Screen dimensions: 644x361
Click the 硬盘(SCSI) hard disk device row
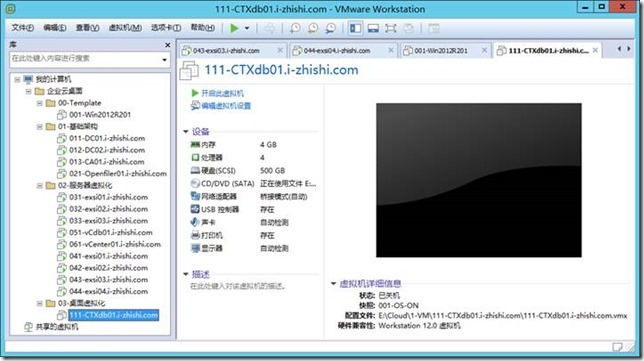click(254, 170)
